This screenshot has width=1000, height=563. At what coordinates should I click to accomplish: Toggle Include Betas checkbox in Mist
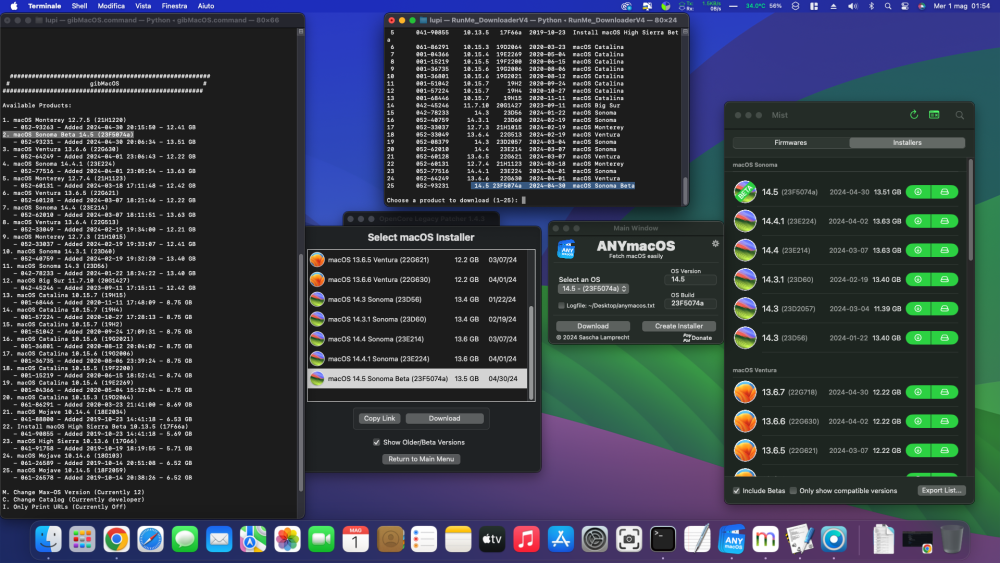(737, 491)
